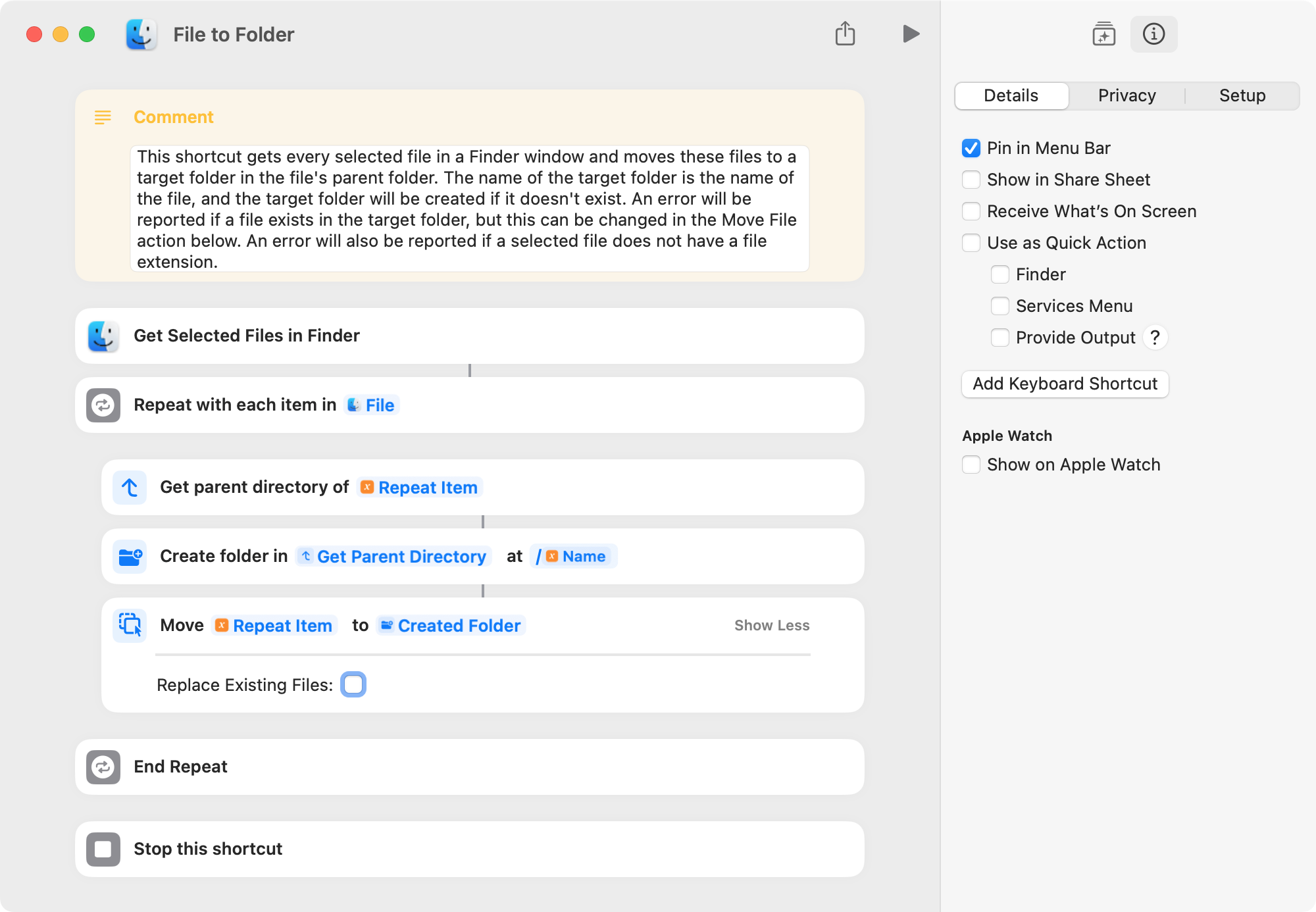
Task: Click the End Repeat loop icon
Action: point(103,767)
